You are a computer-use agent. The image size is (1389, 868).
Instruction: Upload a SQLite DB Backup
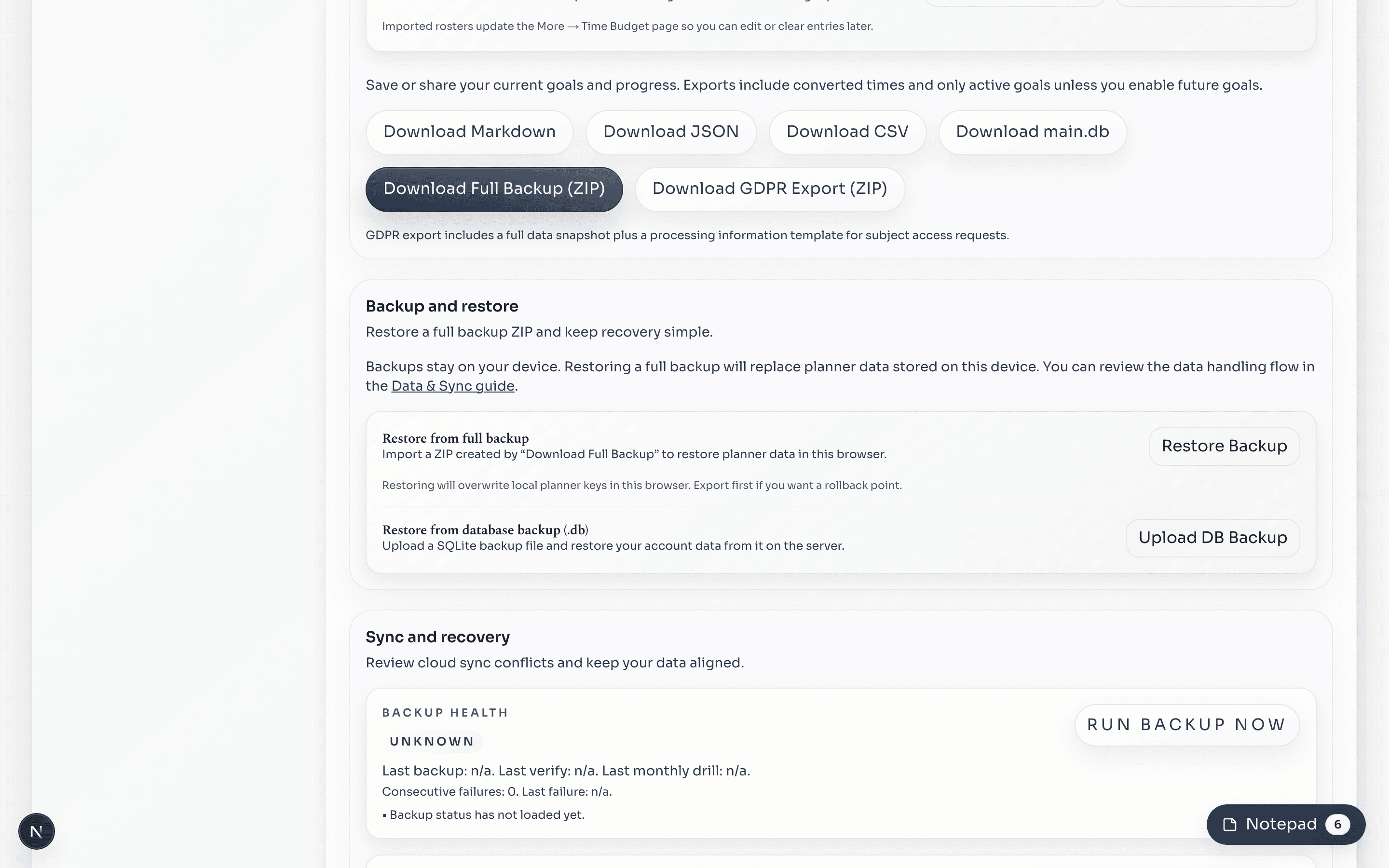click(x=1213, y=537)
